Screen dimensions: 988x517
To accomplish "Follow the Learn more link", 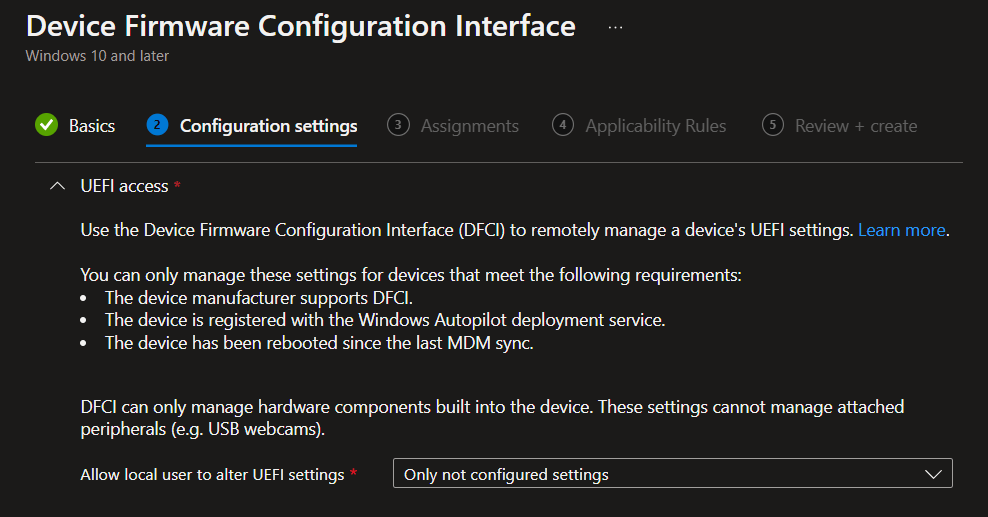I will pyautogui.click(x=901, y=230).
